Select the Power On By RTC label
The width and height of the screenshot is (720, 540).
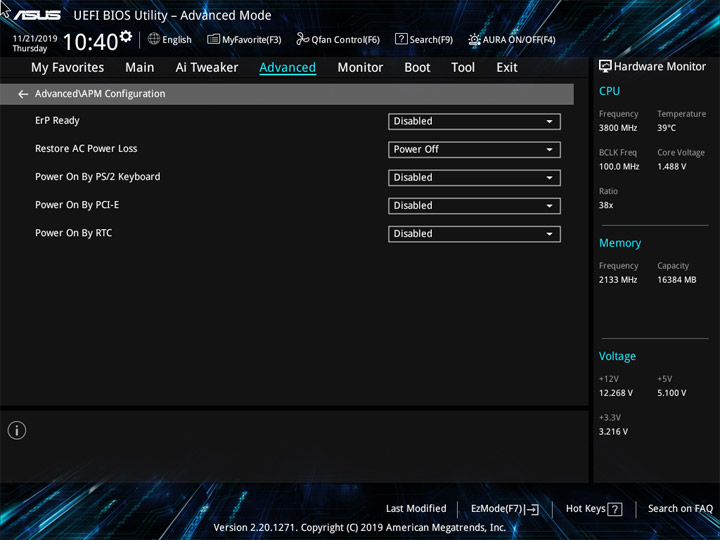pos(73,233)
